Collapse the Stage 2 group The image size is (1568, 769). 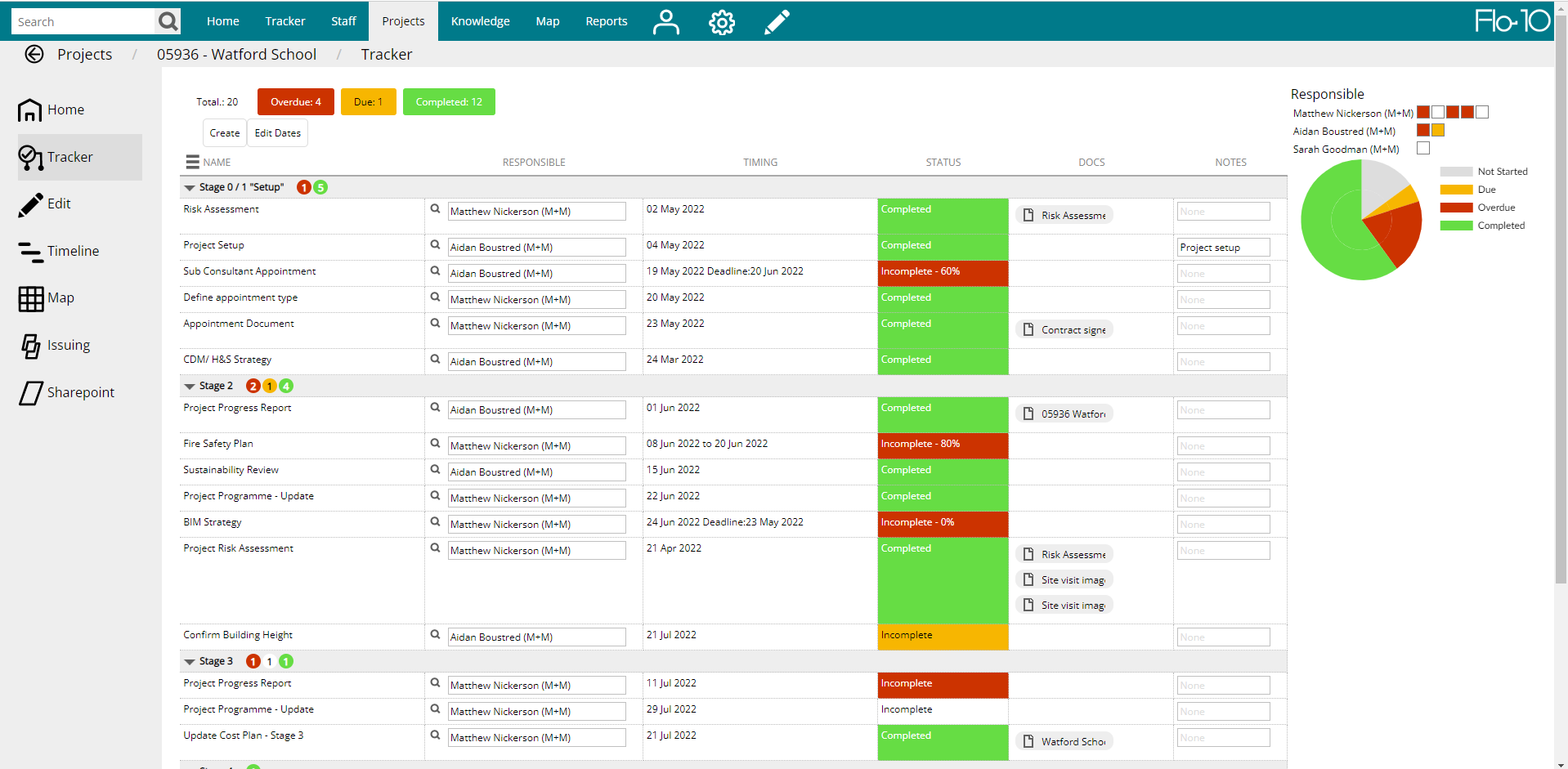point(190,387)
